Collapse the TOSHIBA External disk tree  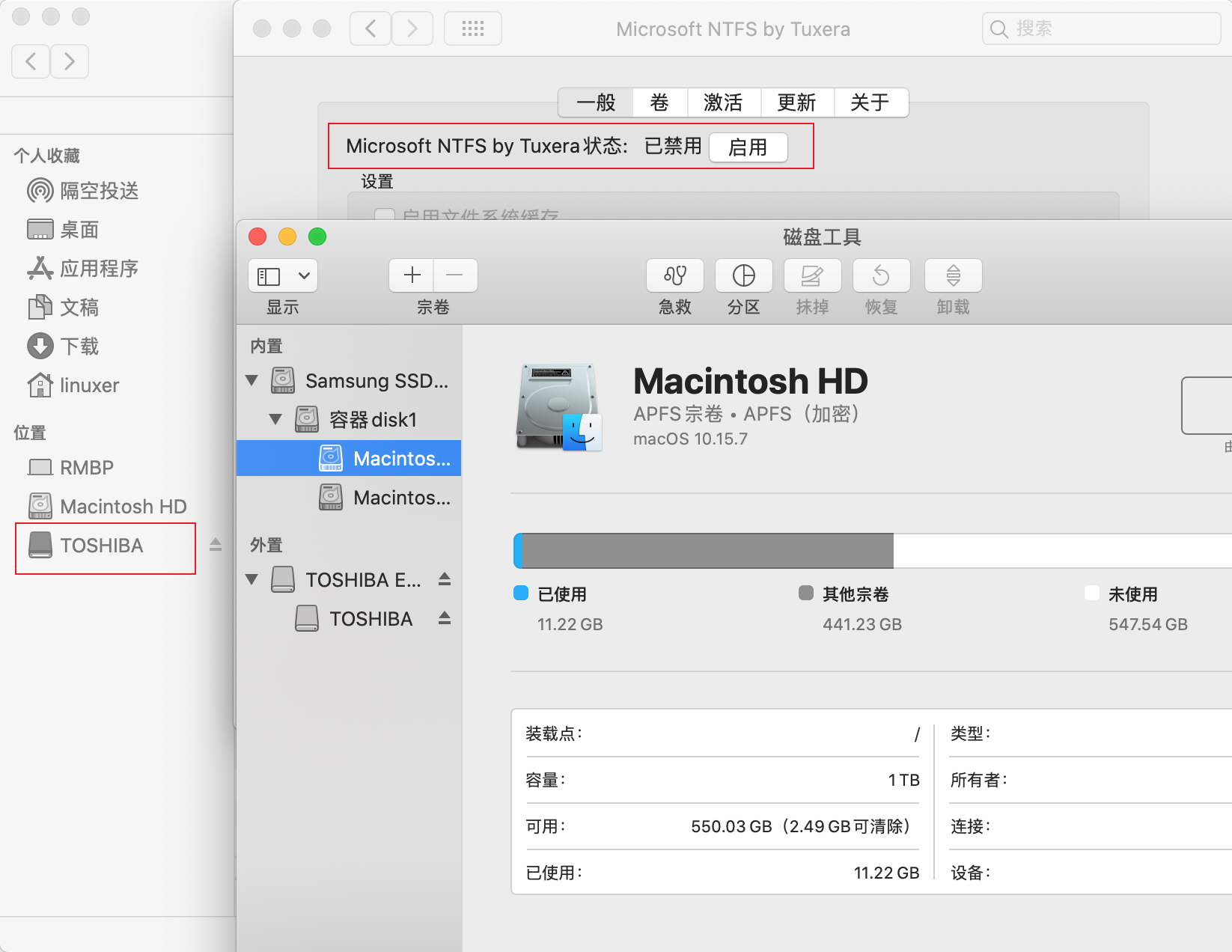[x=252, y=580]
